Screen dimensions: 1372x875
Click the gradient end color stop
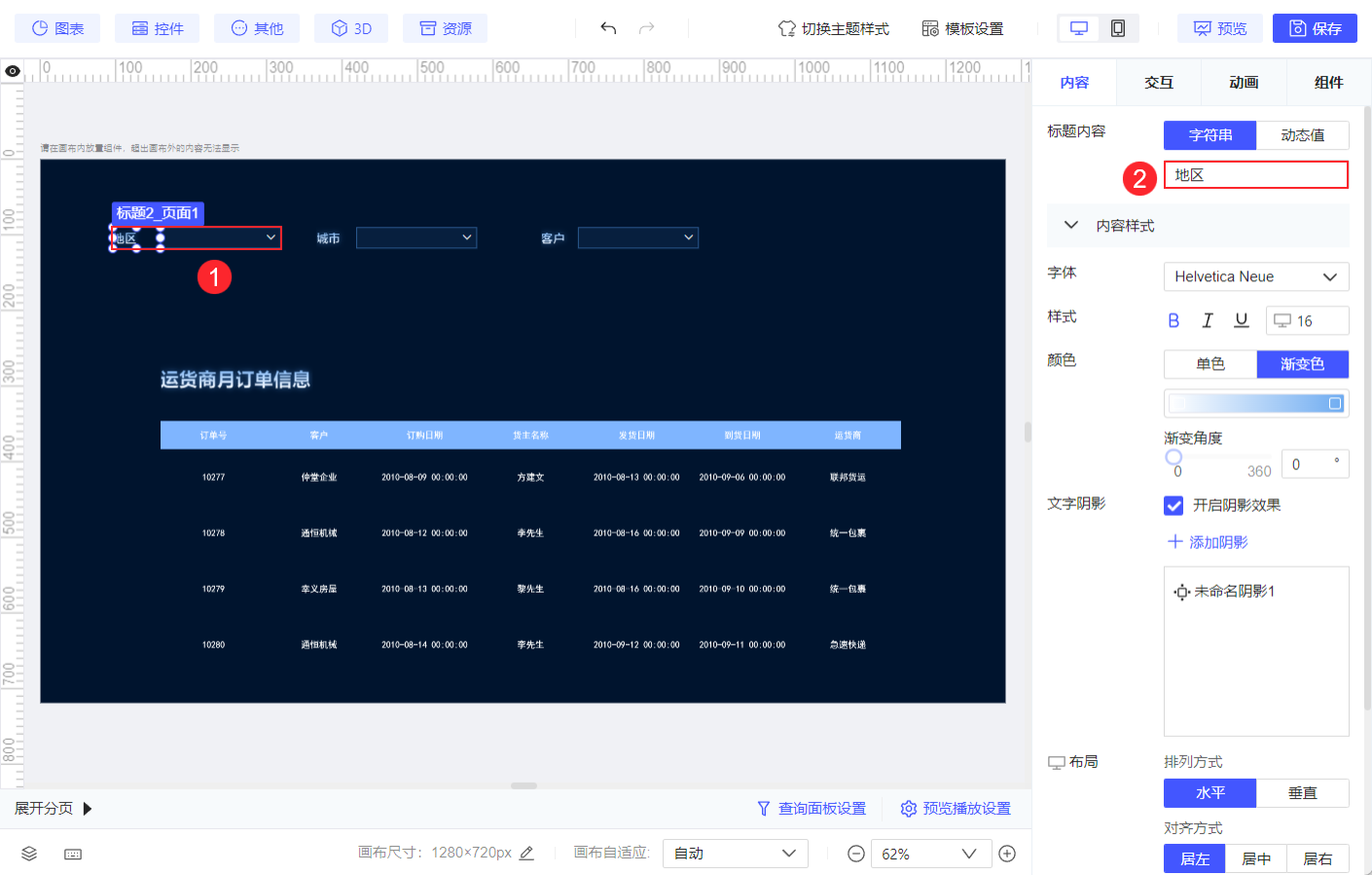1335,403
